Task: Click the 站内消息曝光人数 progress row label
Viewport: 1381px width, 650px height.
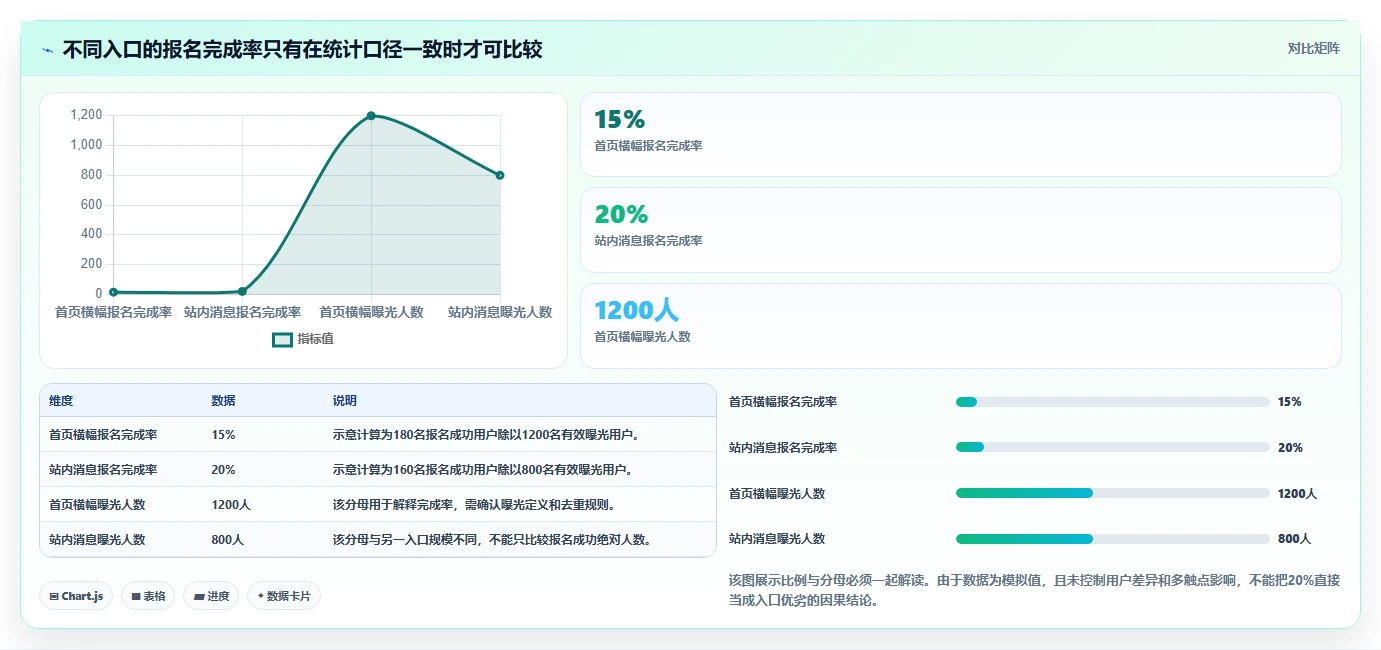Action: [x=777, y=539]
